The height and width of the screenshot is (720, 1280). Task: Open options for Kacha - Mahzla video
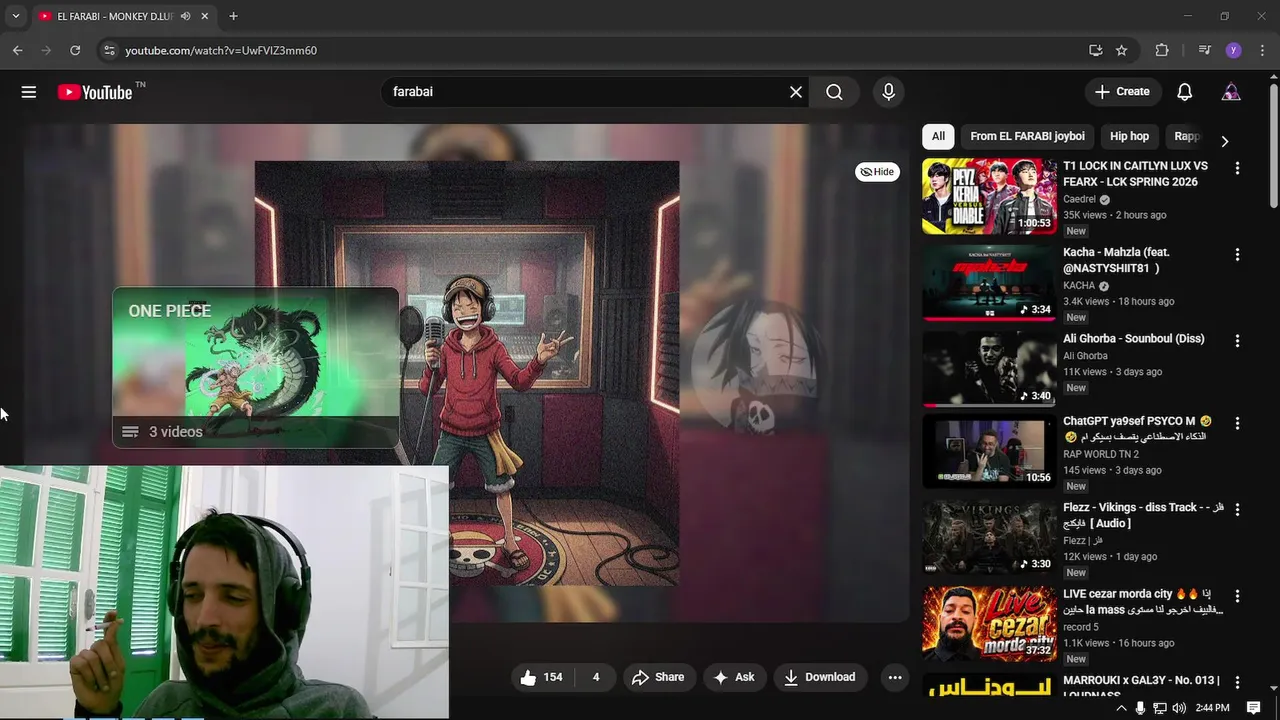tap(1237, 255)
